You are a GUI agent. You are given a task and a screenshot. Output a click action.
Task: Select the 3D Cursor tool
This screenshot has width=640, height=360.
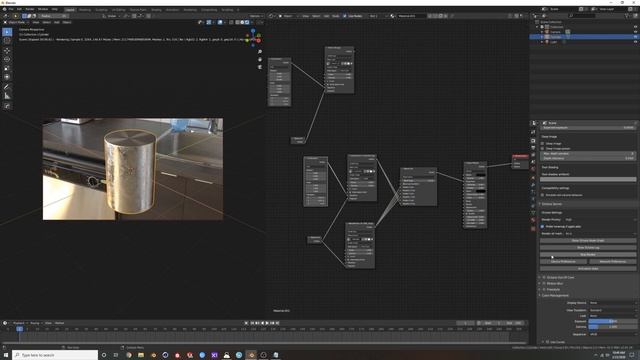tap(7, 41)
